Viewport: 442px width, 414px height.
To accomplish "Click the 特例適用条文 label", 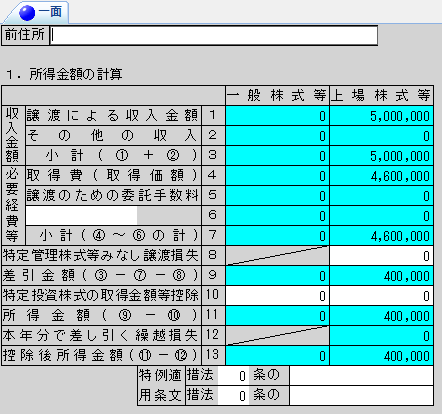I will click(x=161, y=386).
